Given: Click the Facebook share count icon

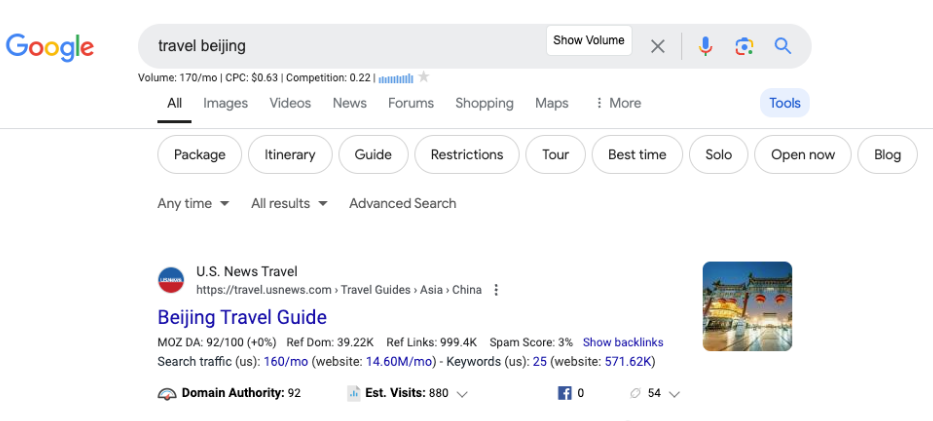Looking at the screenshot, I should point(565,394).
